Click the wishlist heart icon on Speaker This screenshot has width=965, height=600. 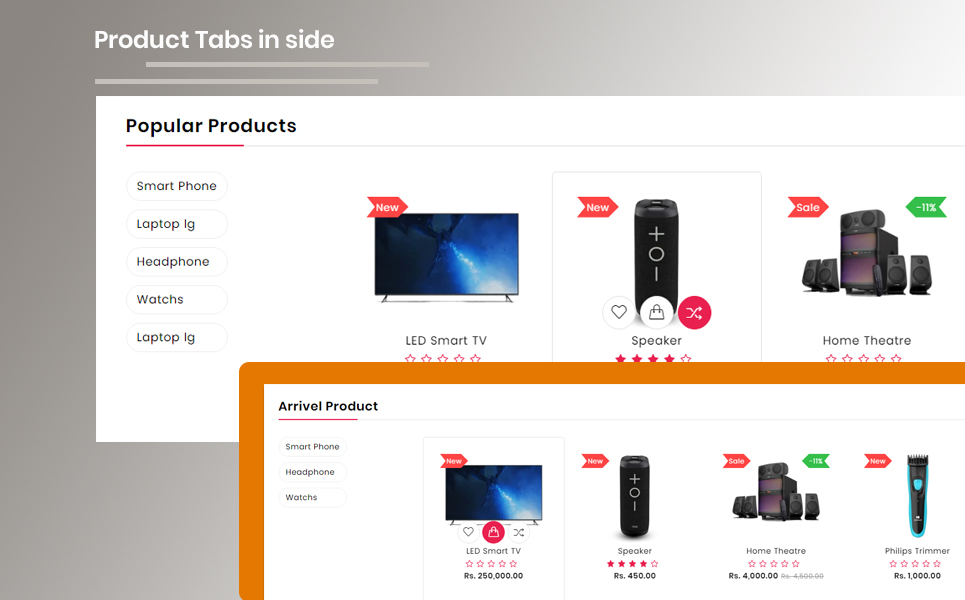pos(619,312)
